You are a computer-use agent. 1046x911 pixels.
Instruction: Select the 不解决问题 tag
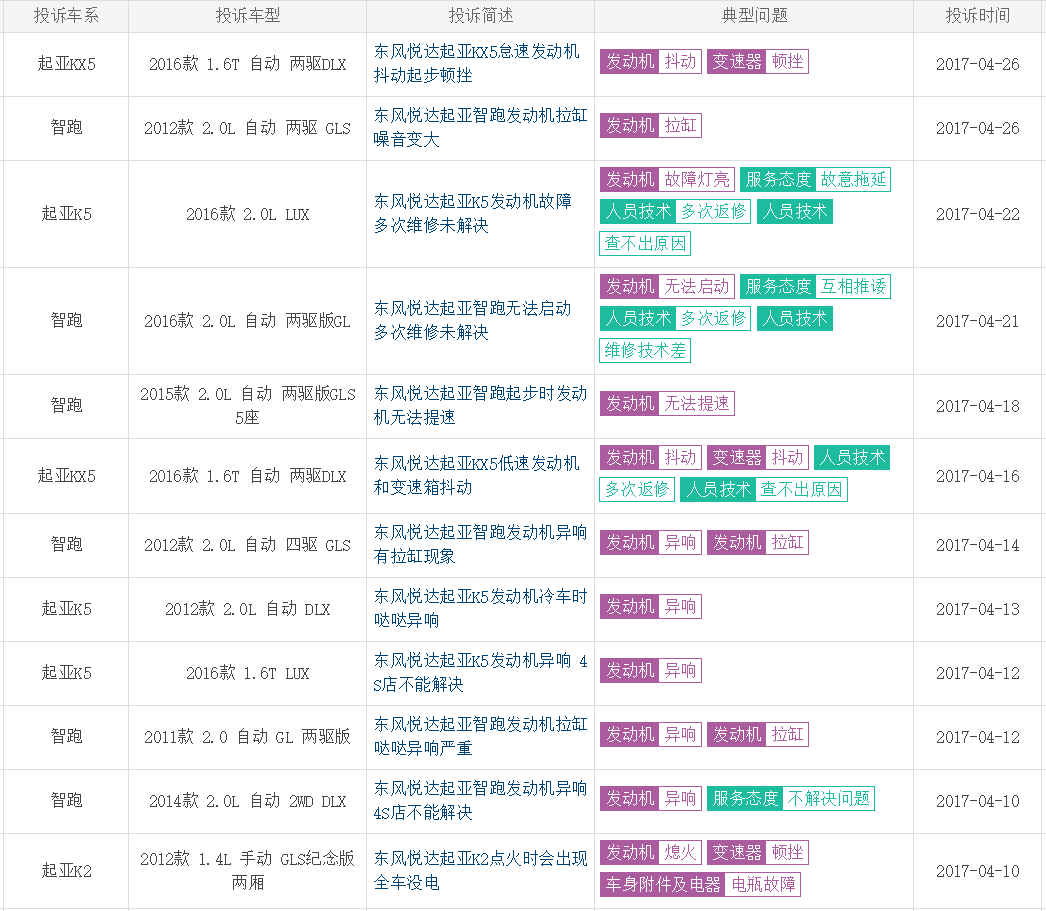click(828, 799)
